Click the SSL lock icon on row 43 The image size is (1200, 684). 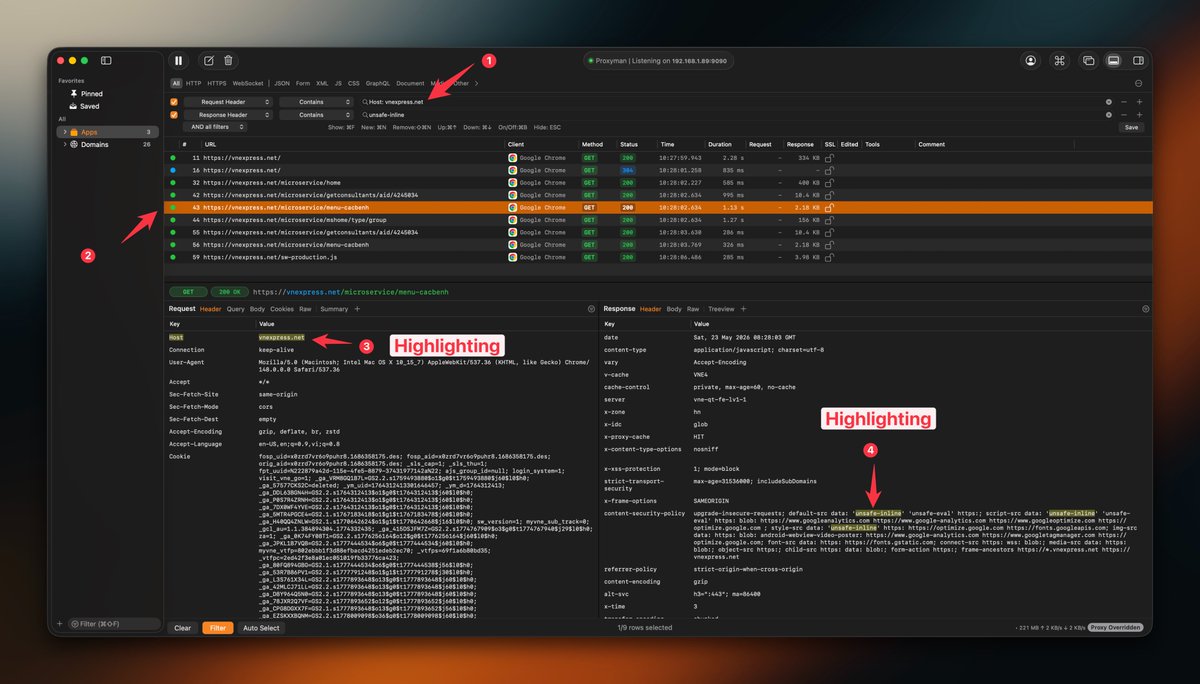[829, 207]
